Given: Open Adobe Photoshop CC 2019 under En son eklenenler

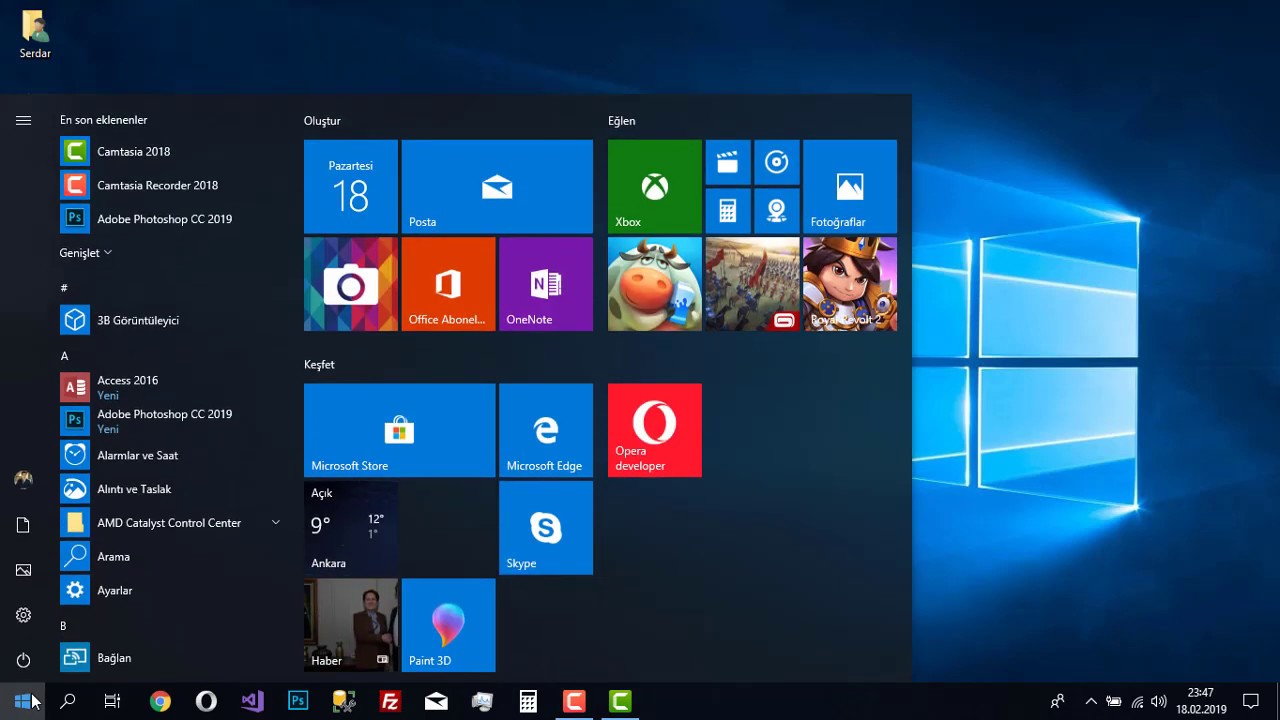Looking at the screenshot, I should click(170, 219).
